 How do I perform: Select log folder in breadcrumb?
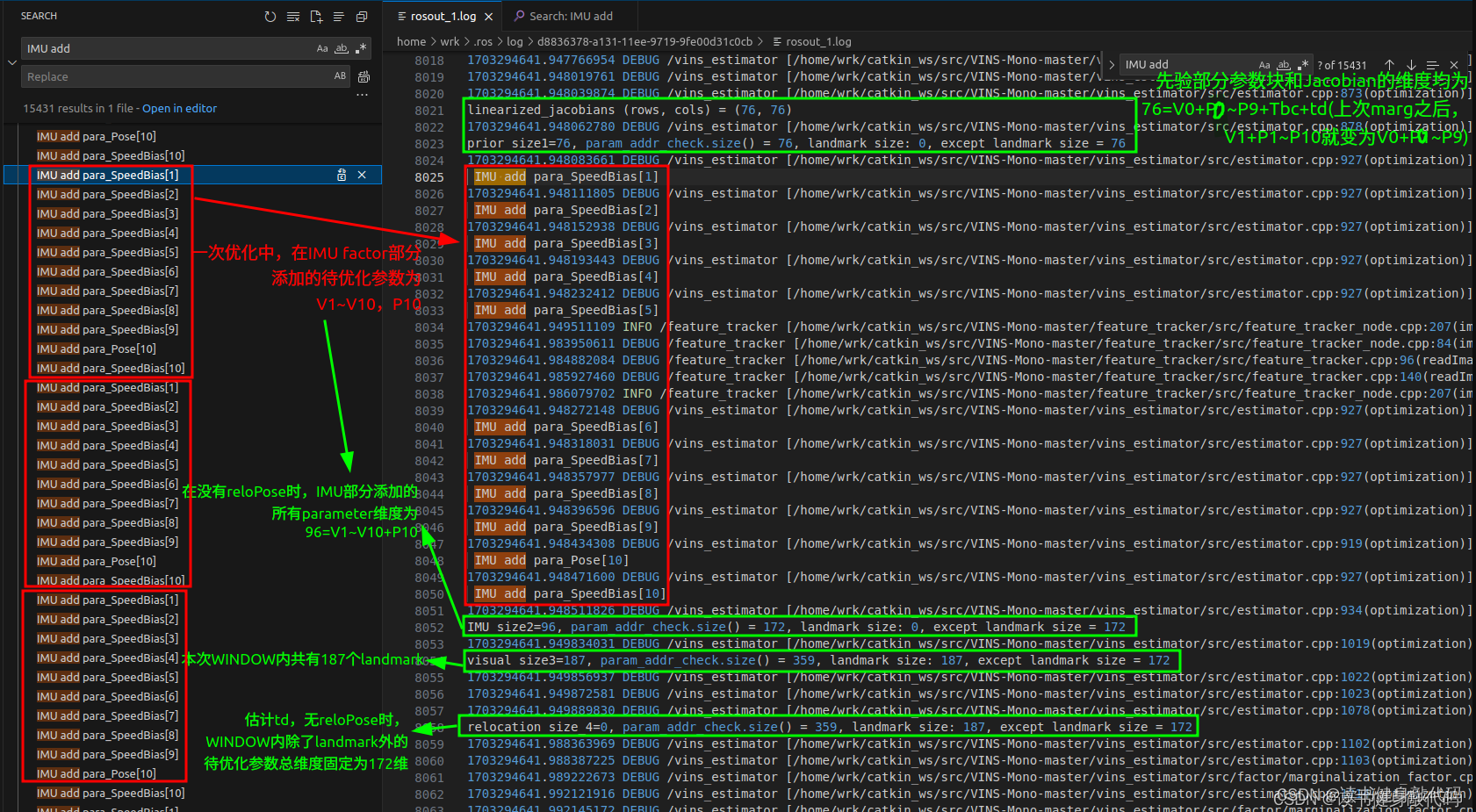tap(515, 42)
